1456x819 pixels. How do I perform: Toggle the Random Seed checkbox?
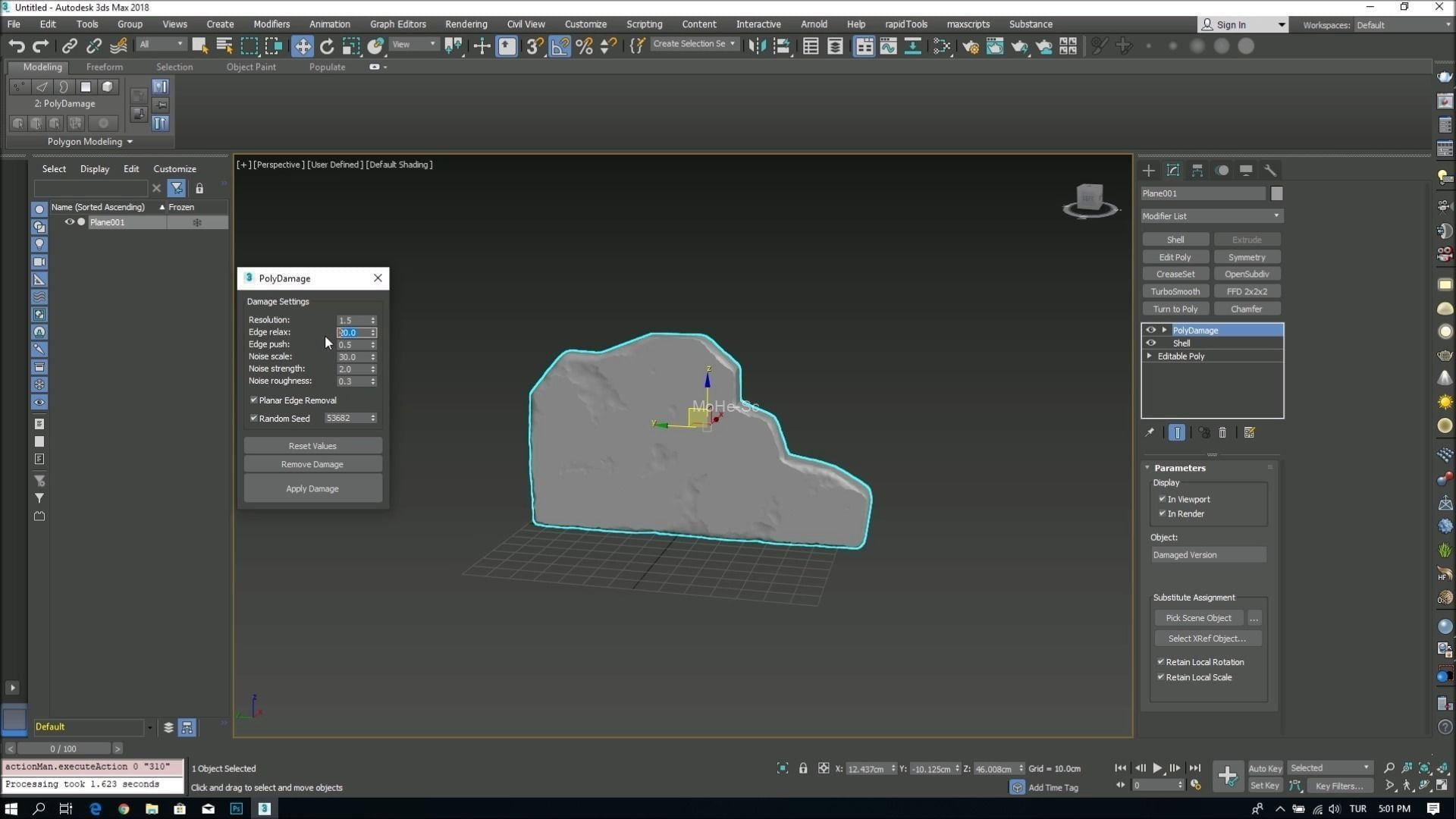pyautogui.click(x=254, y=419)
